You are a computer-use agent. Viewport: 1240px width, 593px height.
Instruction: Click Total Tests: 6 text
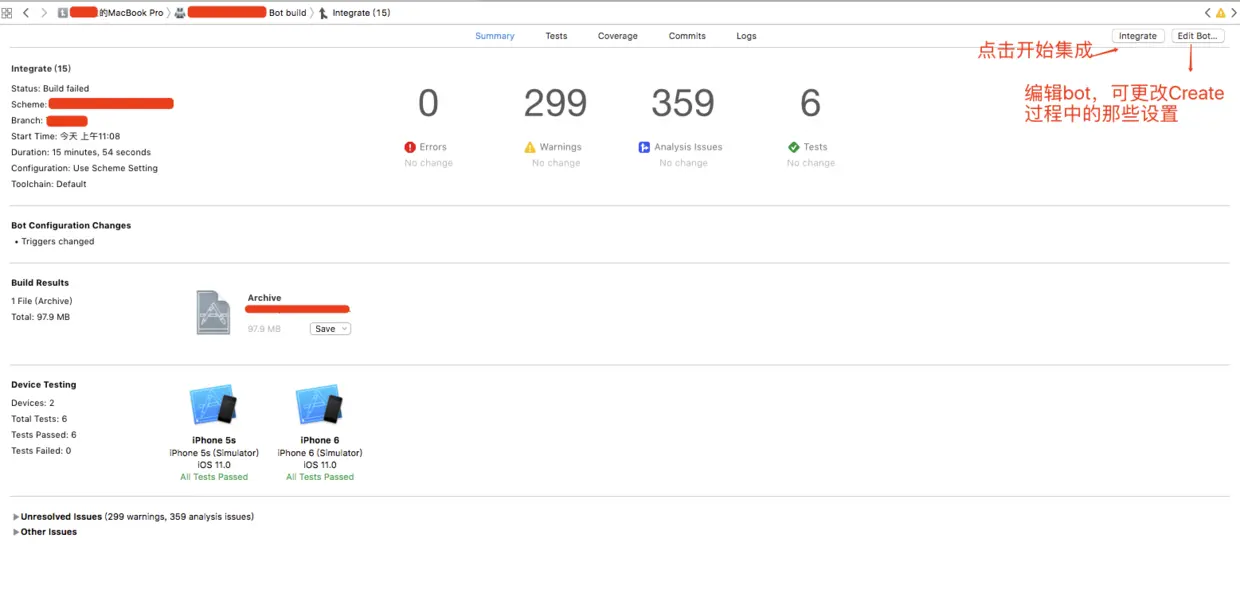tap(39, 419)
